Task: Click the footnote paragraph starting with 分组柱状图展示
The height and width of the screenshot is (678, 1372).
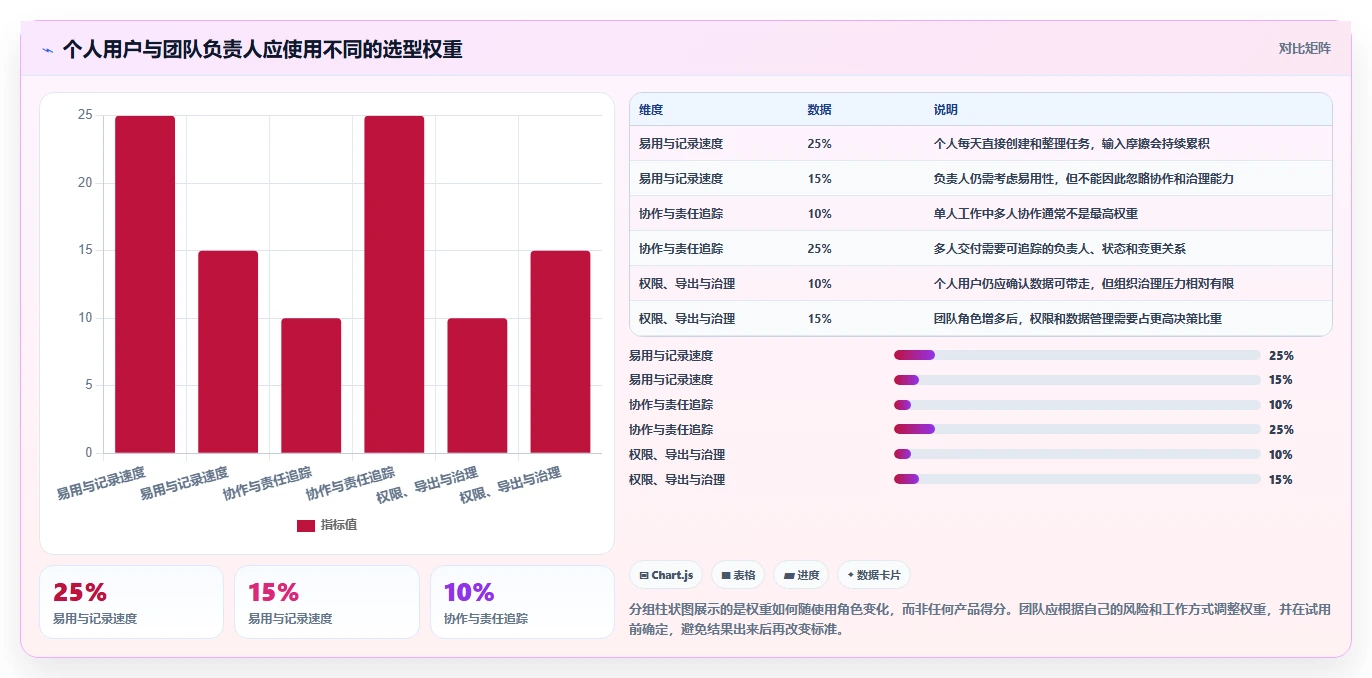Action: [x=980, y=620]
